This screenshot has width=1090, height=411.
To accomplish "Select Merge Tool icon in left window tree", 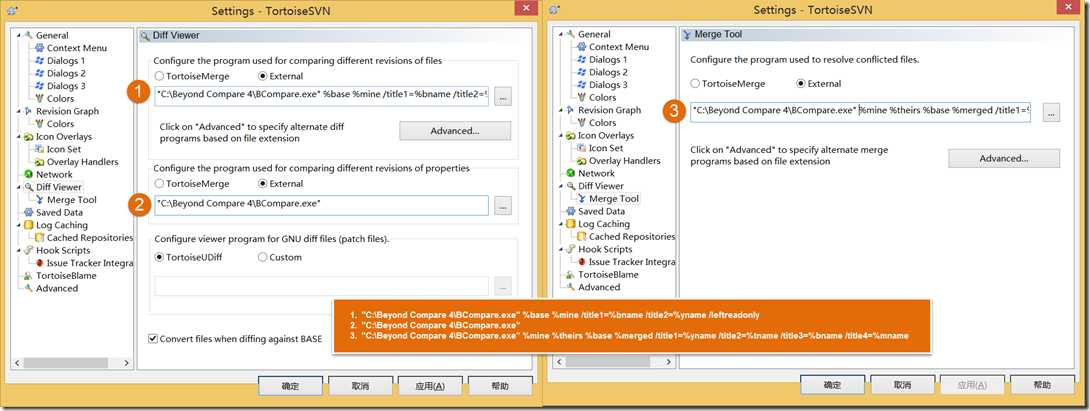I will (x=40, y=200).
